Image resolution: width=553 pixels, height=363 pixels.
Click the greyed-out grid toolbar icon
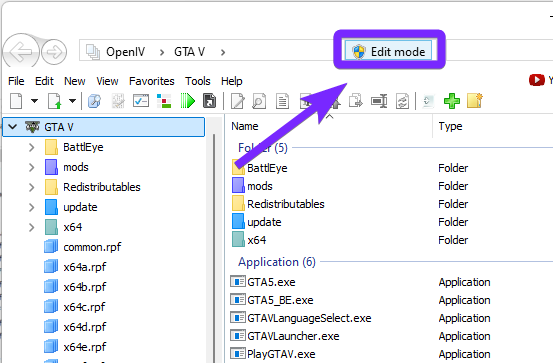(x=118, y=101)
